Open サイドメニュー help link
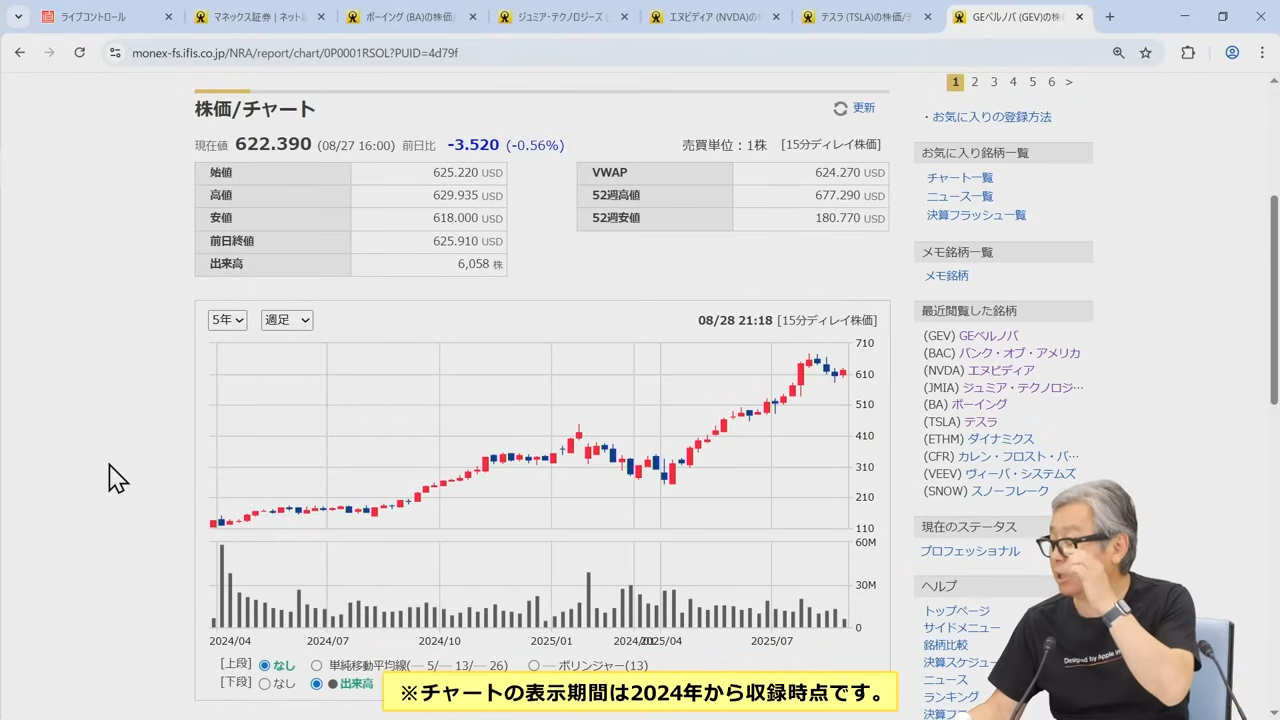This screenshot has width=1280, height=720. (962, 628)
